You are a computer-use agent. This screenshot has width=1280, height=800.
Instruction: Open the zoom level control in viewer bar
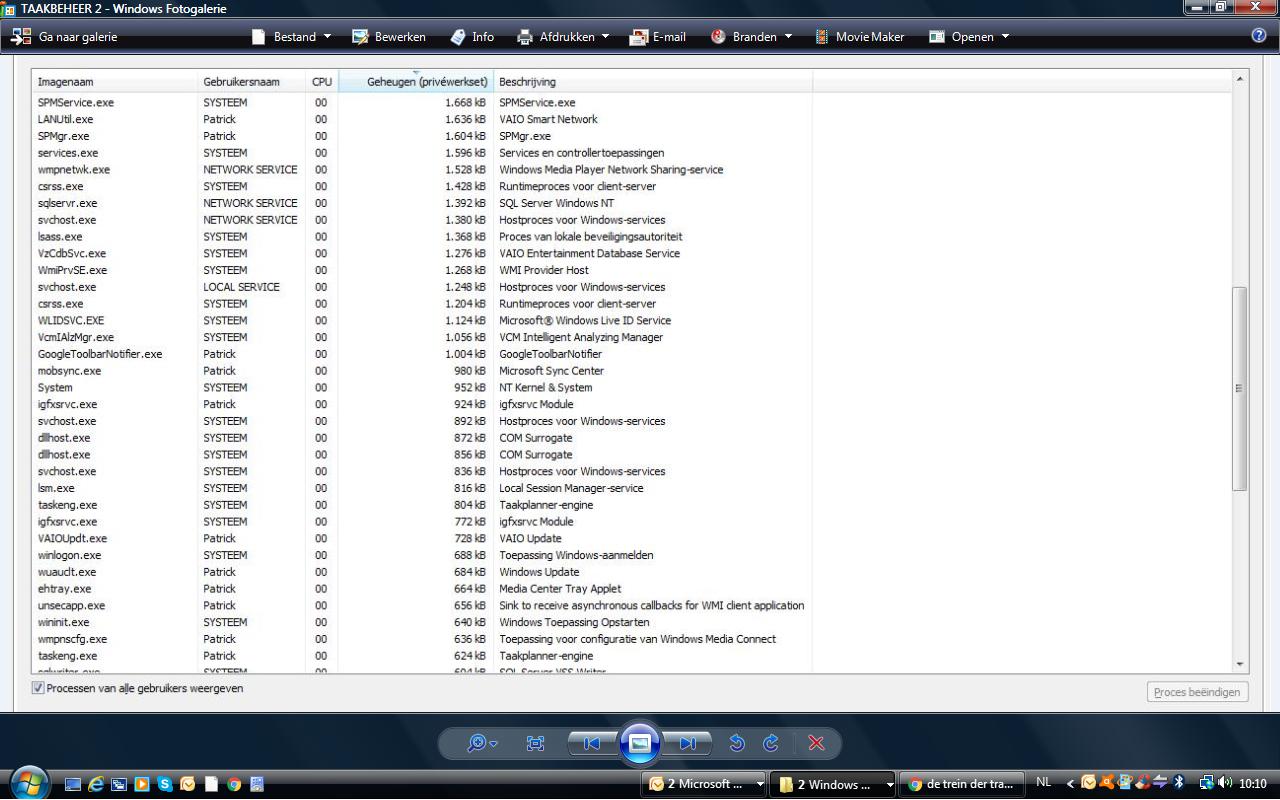pos(482,743)
